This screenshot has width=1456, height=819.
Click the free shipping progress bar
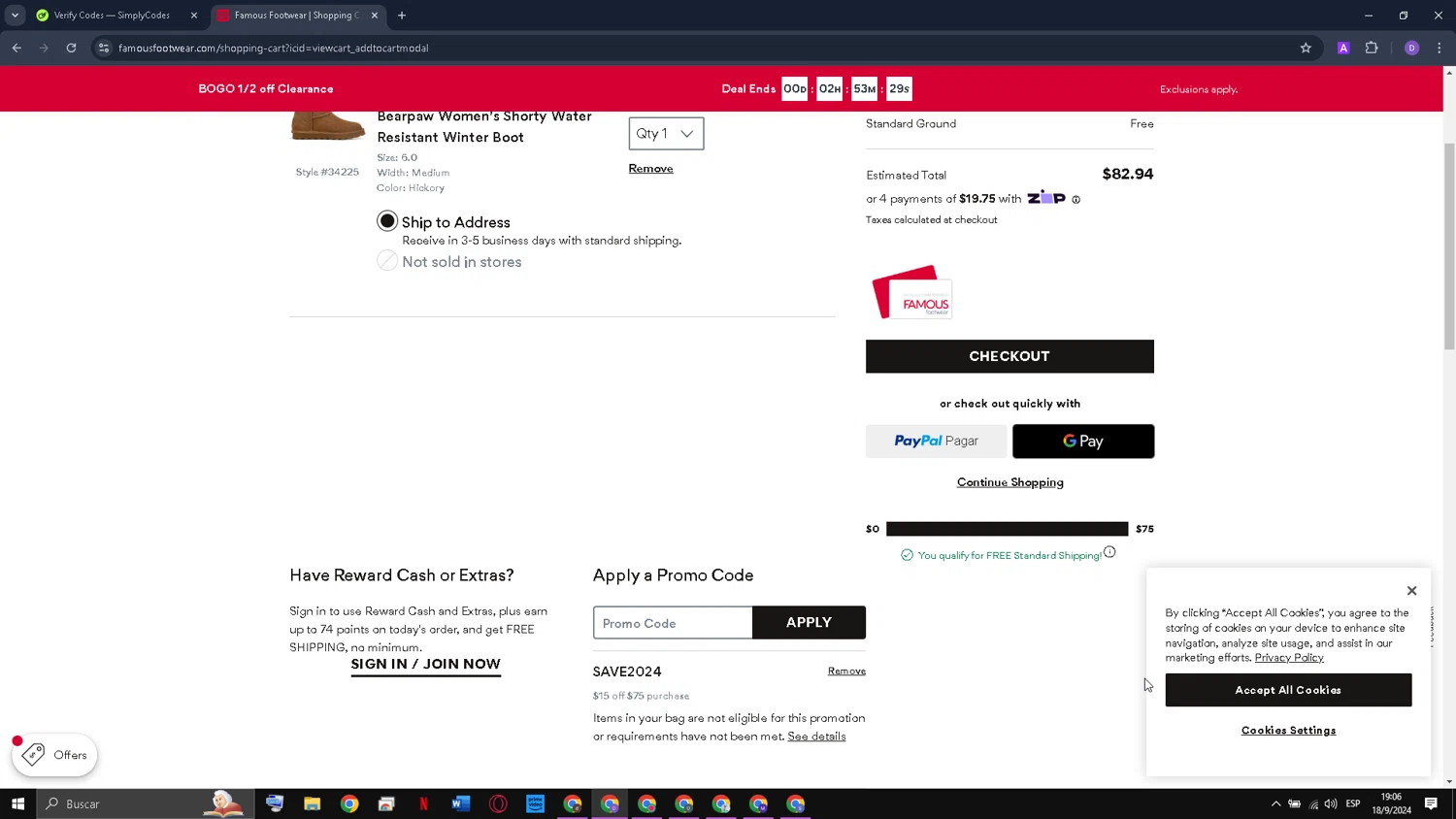pos(1007,529)
